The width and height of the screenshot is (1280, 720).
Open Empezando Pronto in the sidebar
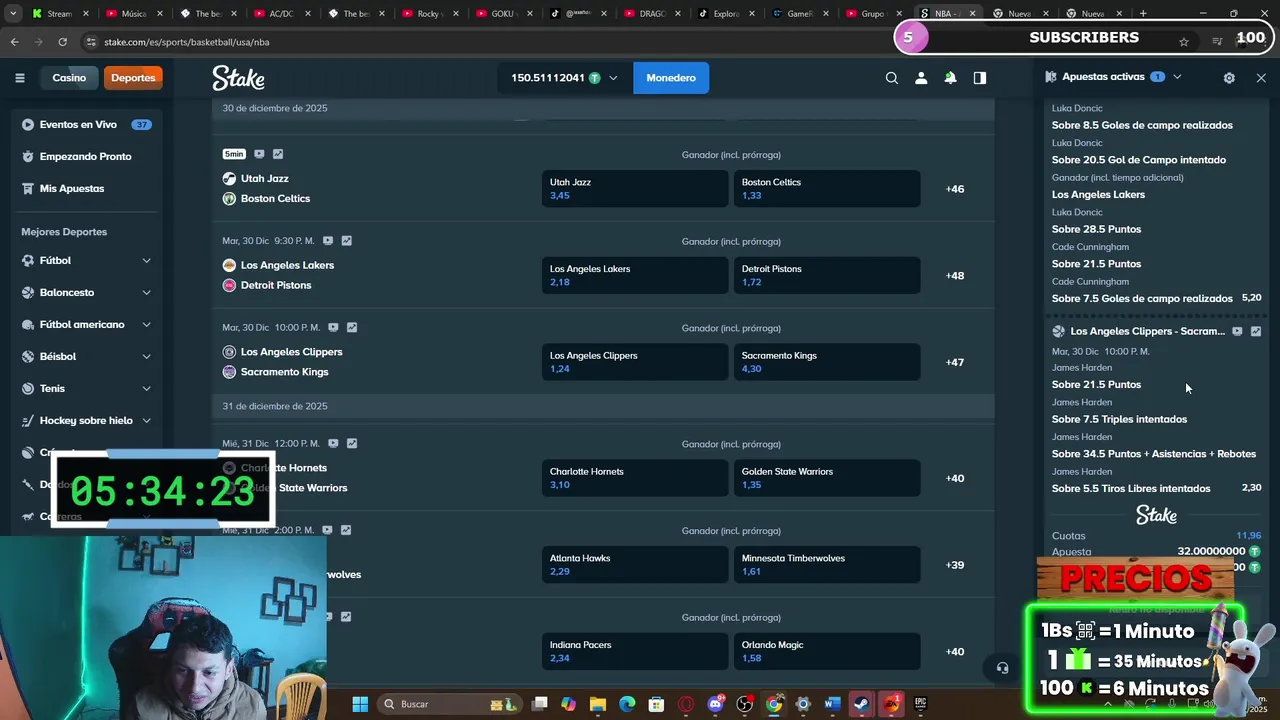tap(86, 156)
